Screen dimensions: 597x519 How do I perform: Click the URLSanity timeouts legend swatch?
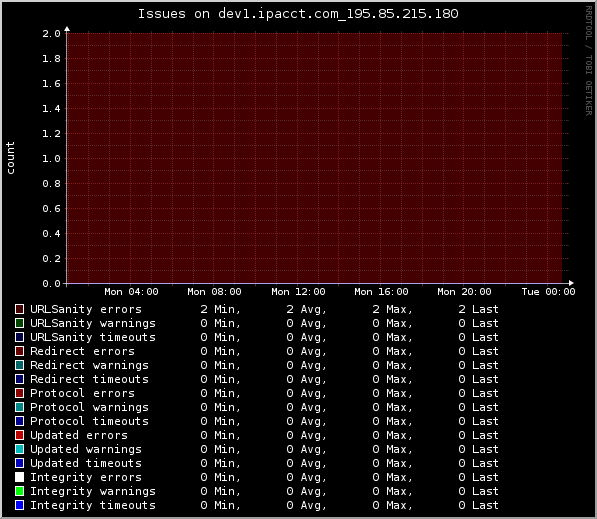click(x=19, y=337)
